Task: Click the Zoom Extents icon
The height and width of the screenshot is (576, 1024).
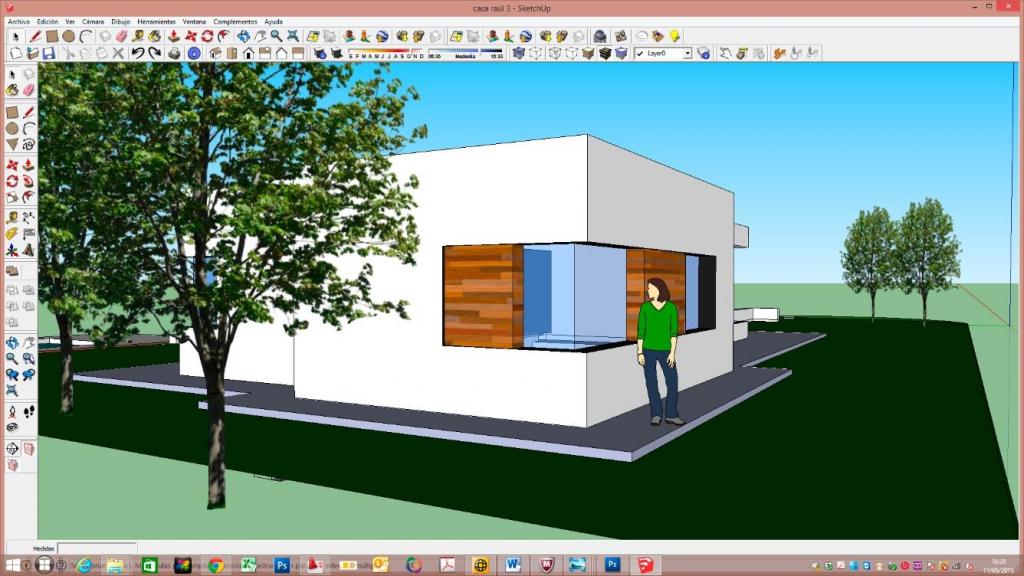Action: coord(293,36)
